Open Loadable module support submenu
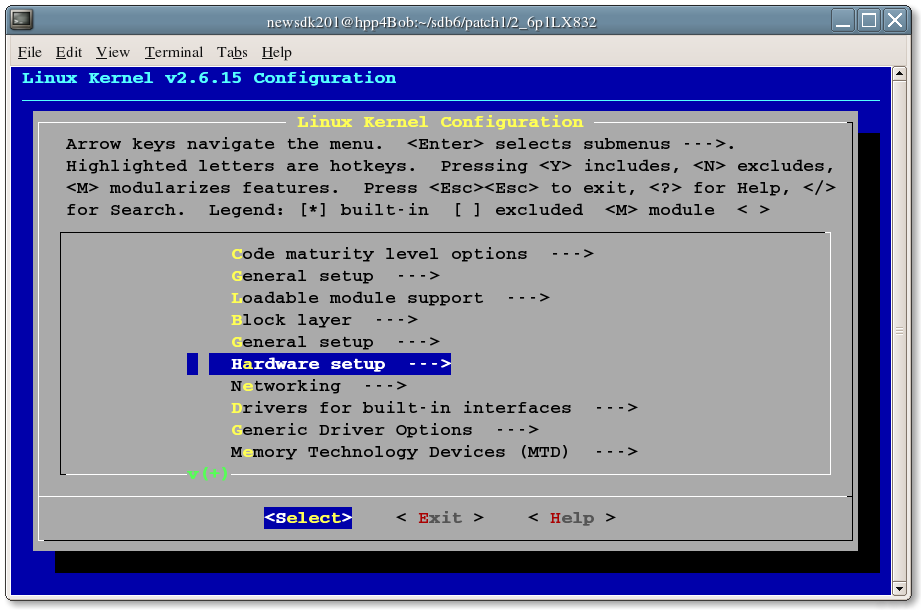 391,298
